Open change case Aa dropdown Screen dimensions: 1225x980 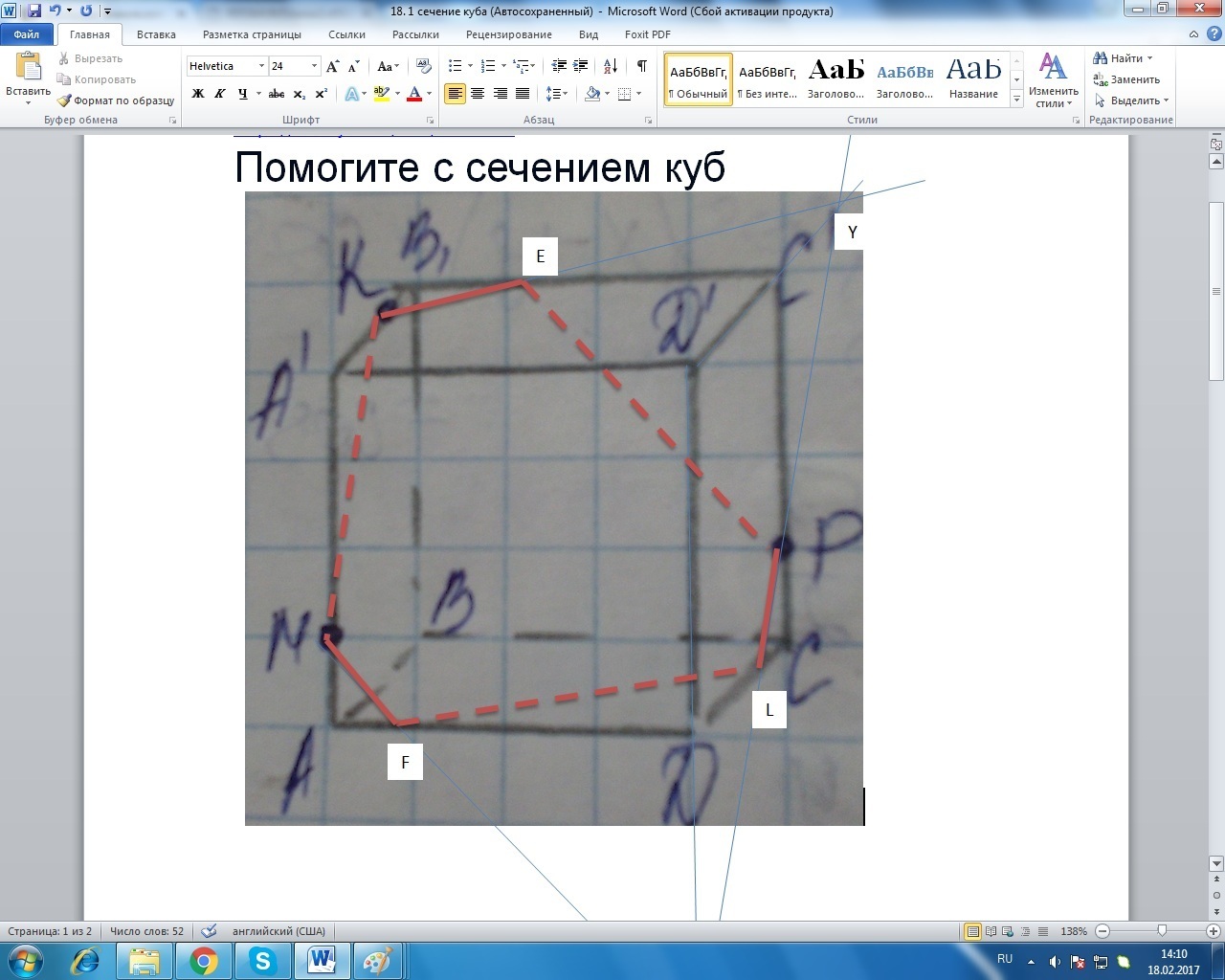(x=388, y=66)
